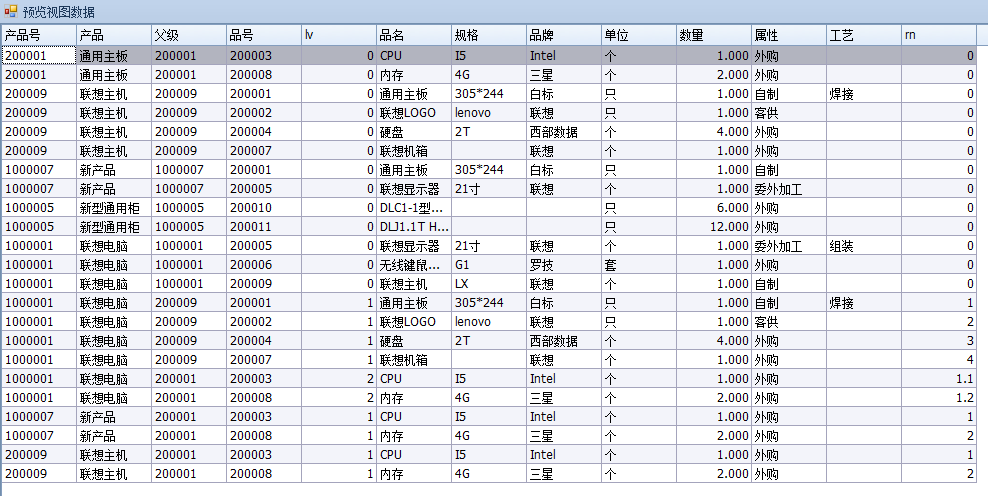This screenshot has height=496, width=988.
Task: Click lenovo in the 联想主机 row
Action: coord(489,113)
